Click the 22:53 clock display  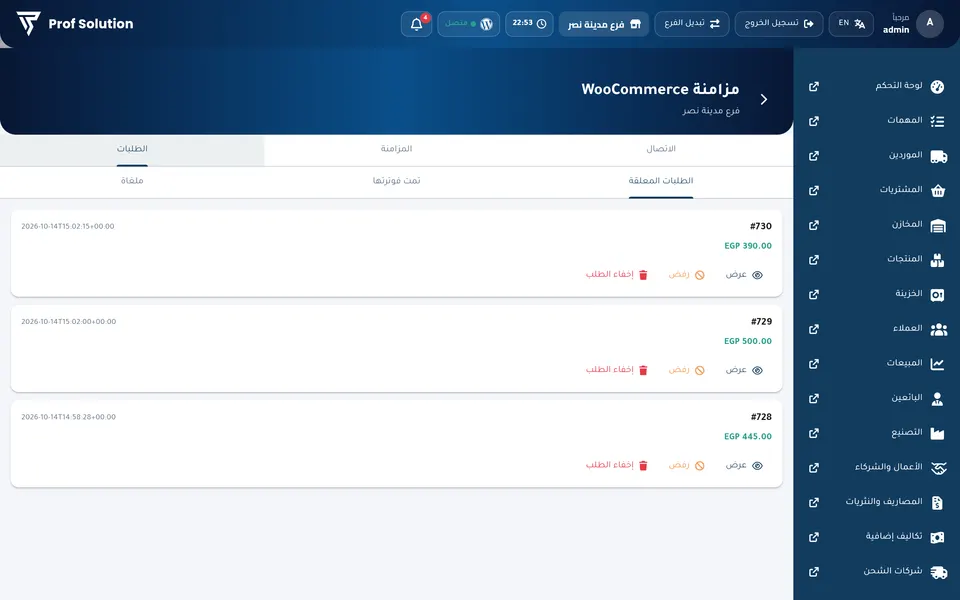(x=529, y=24)
